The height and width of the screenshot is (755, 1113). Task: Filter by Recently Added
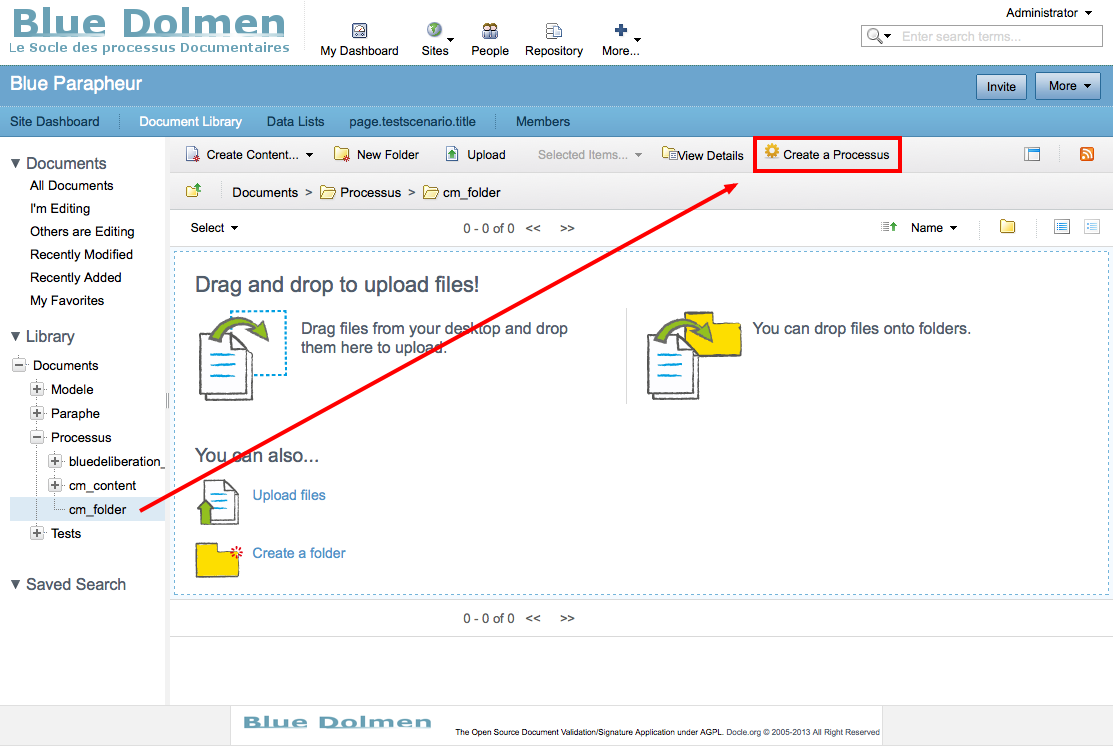pos(75,277)
